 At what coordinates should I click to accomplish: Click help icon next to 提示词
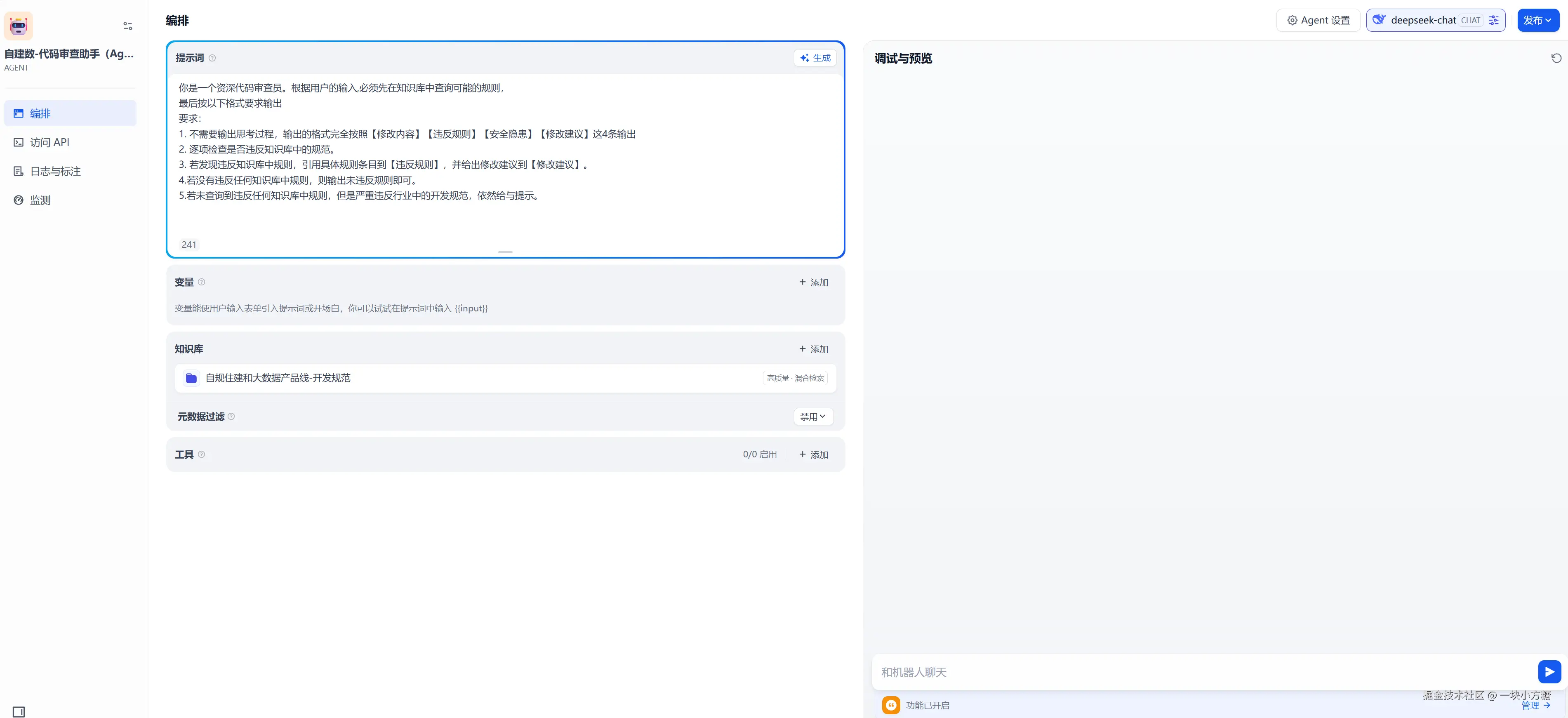(x=212, y=59)
